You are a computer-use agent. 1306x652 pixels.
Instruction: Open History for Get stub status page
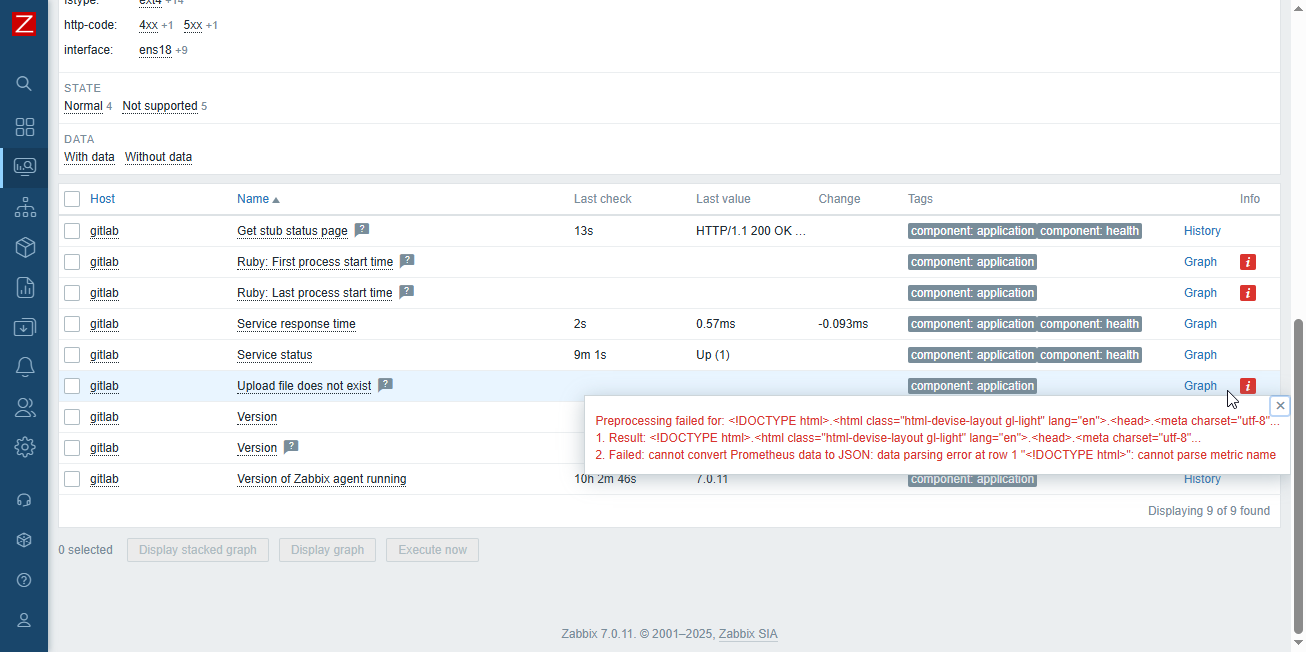coord(1202,231)
